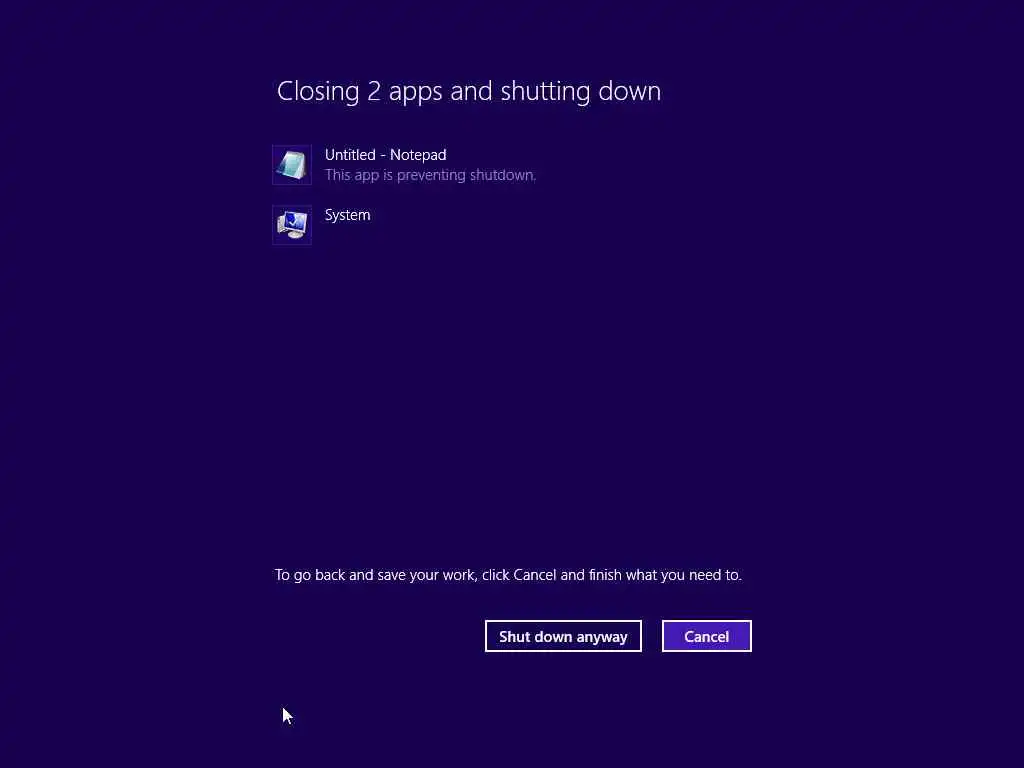Image resolution: width=1024 pixels, height=768 pixels.
Task: Click the word "Notepad" in the app list
Action: click(x=418, y=155)
